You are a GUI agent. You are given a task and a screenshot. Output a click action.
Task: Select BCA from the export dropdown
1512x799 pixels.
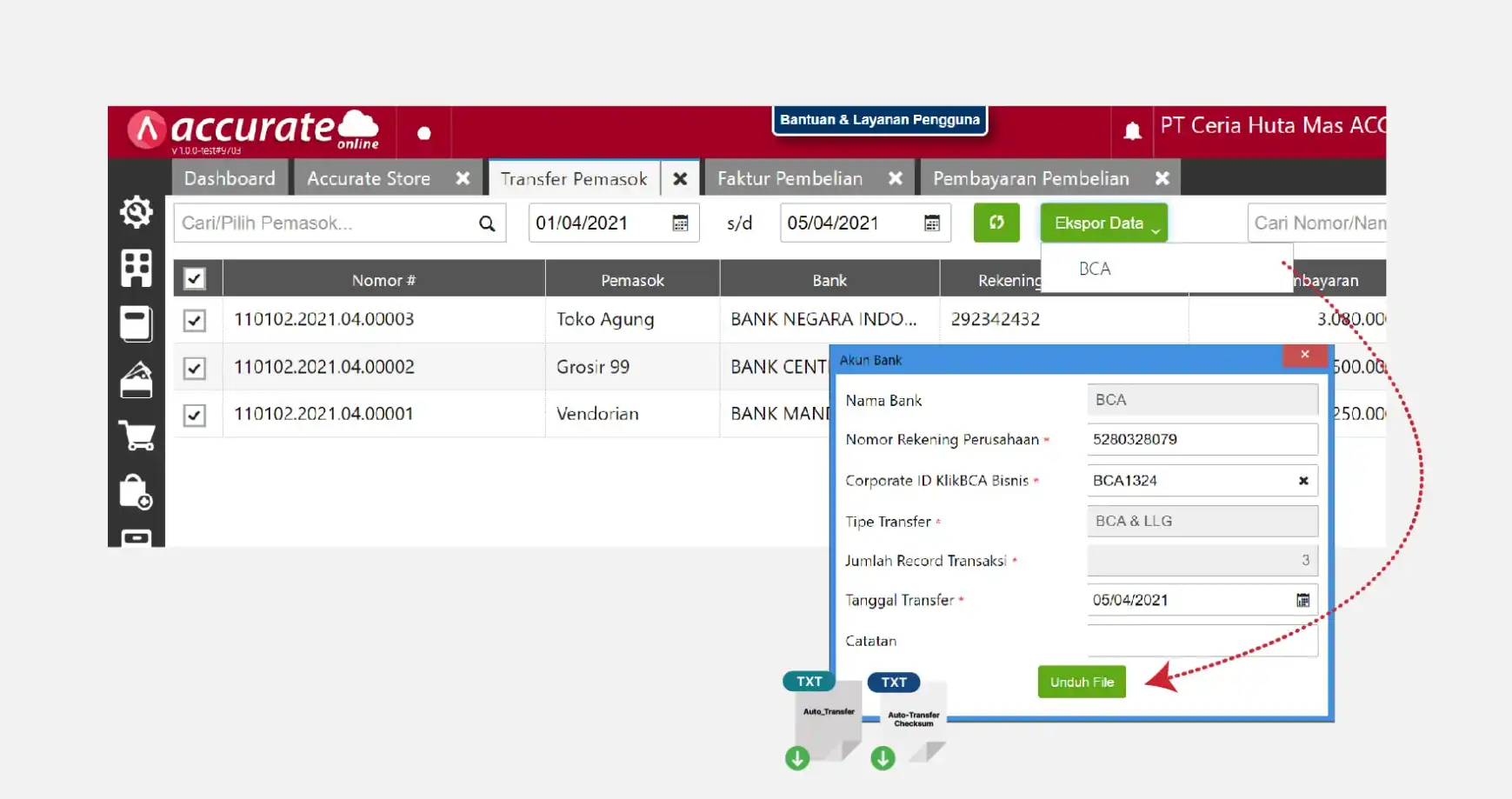pyautogui.click(x=1166, y=269)
